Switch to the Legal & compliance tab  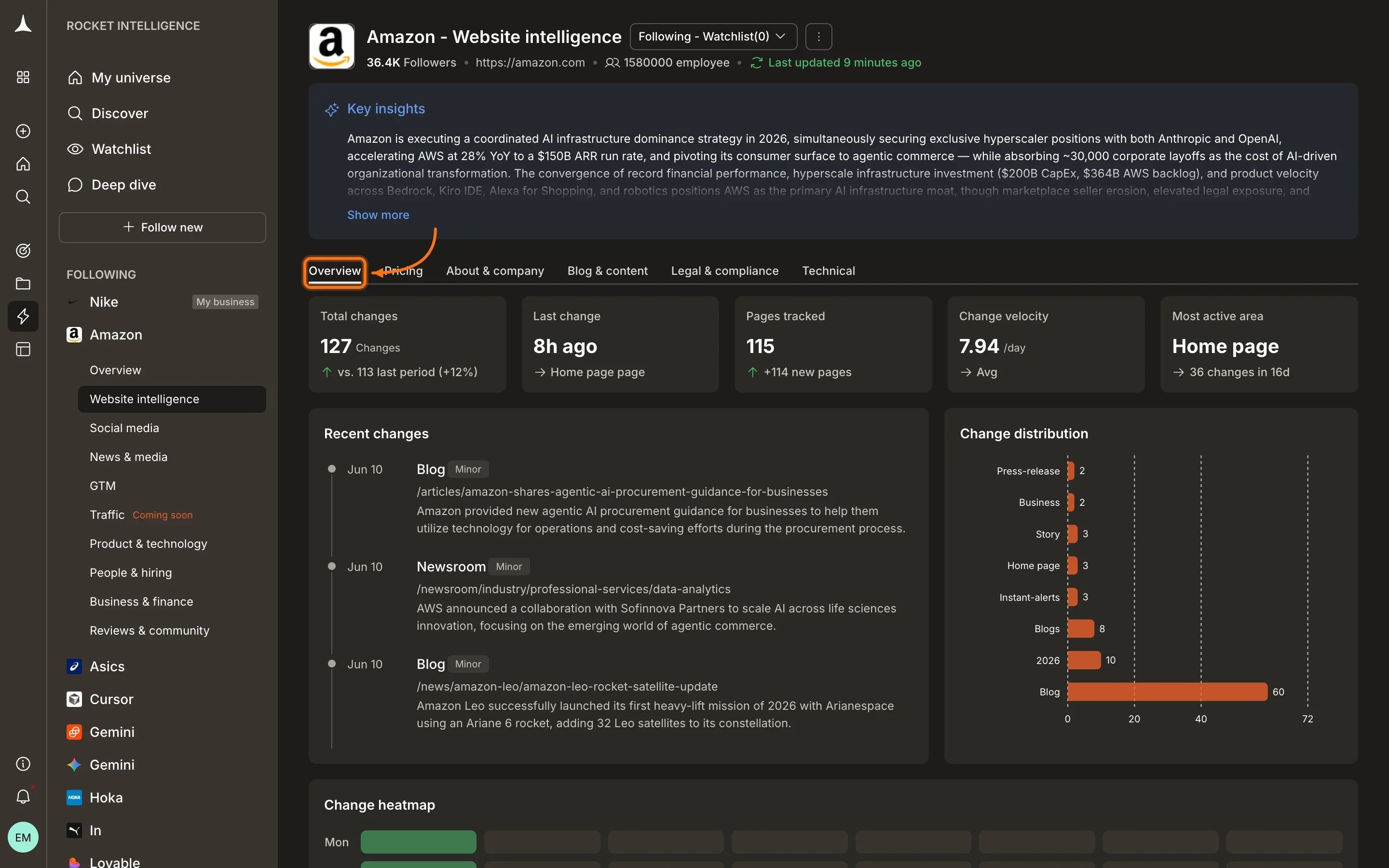[x=724, y=271]
